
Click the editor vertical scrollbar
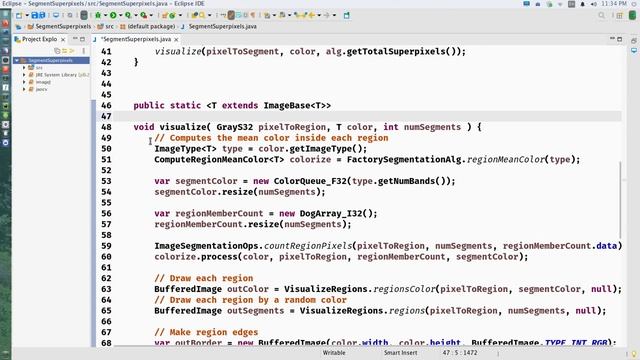click(x=620, y=200)
